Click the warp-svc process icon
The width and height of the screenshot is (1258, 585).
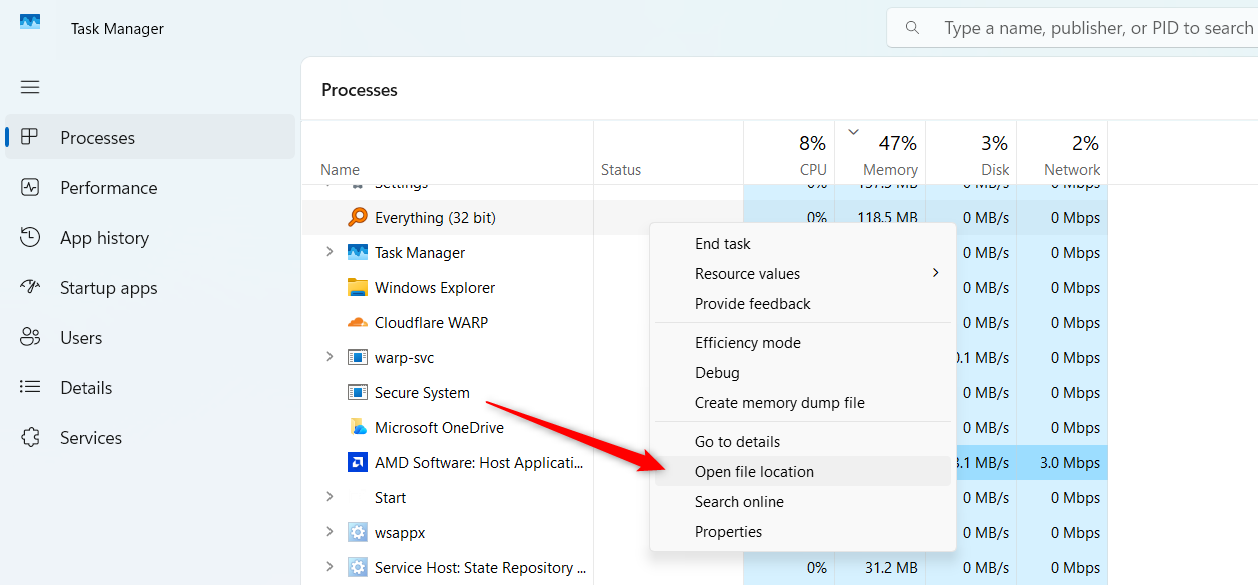click(x=358, y=357)
